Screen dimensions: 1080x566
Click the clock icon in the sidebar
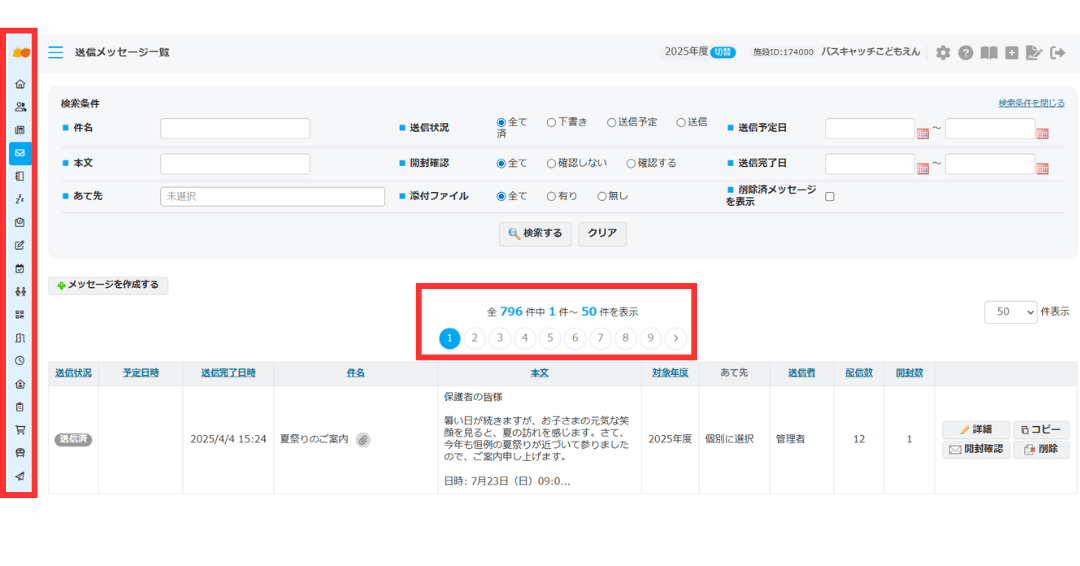pos(20,360)
